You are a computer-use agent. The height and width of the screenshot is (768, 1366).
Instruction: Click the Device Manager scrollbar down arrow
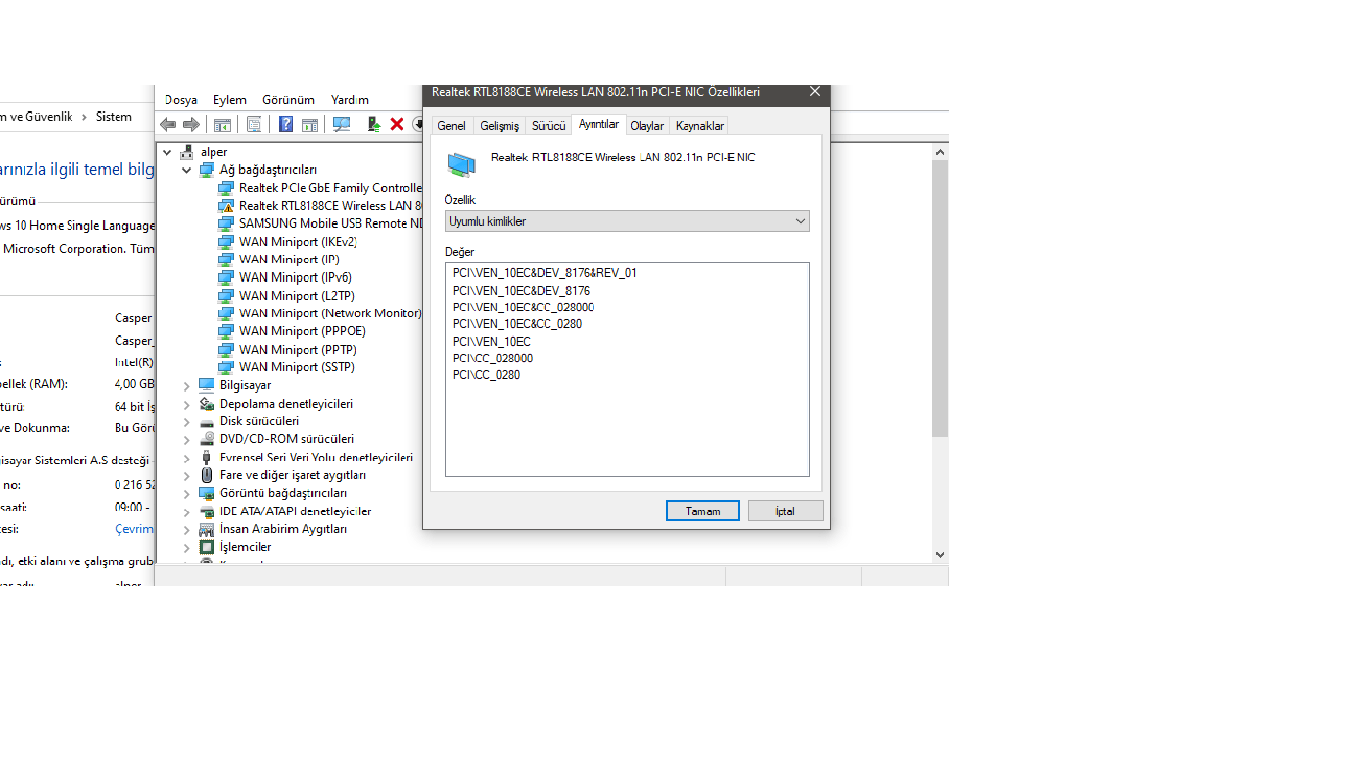click(x=940, y=554)
